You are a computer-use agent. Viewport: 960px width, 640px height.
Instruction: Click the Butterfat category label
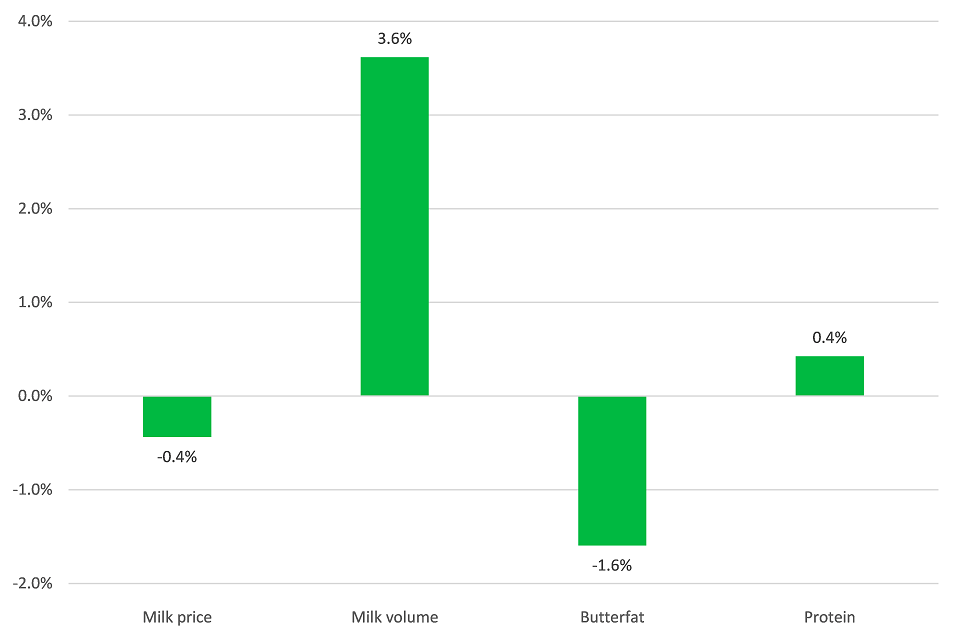(x=612, y=617)
